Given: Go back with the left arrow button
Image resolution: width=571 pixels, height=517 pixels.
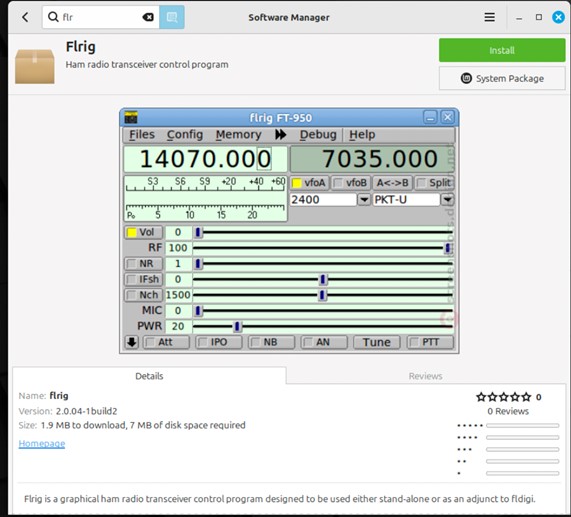Looking at the screenshot, I should [x=25, y=17].
